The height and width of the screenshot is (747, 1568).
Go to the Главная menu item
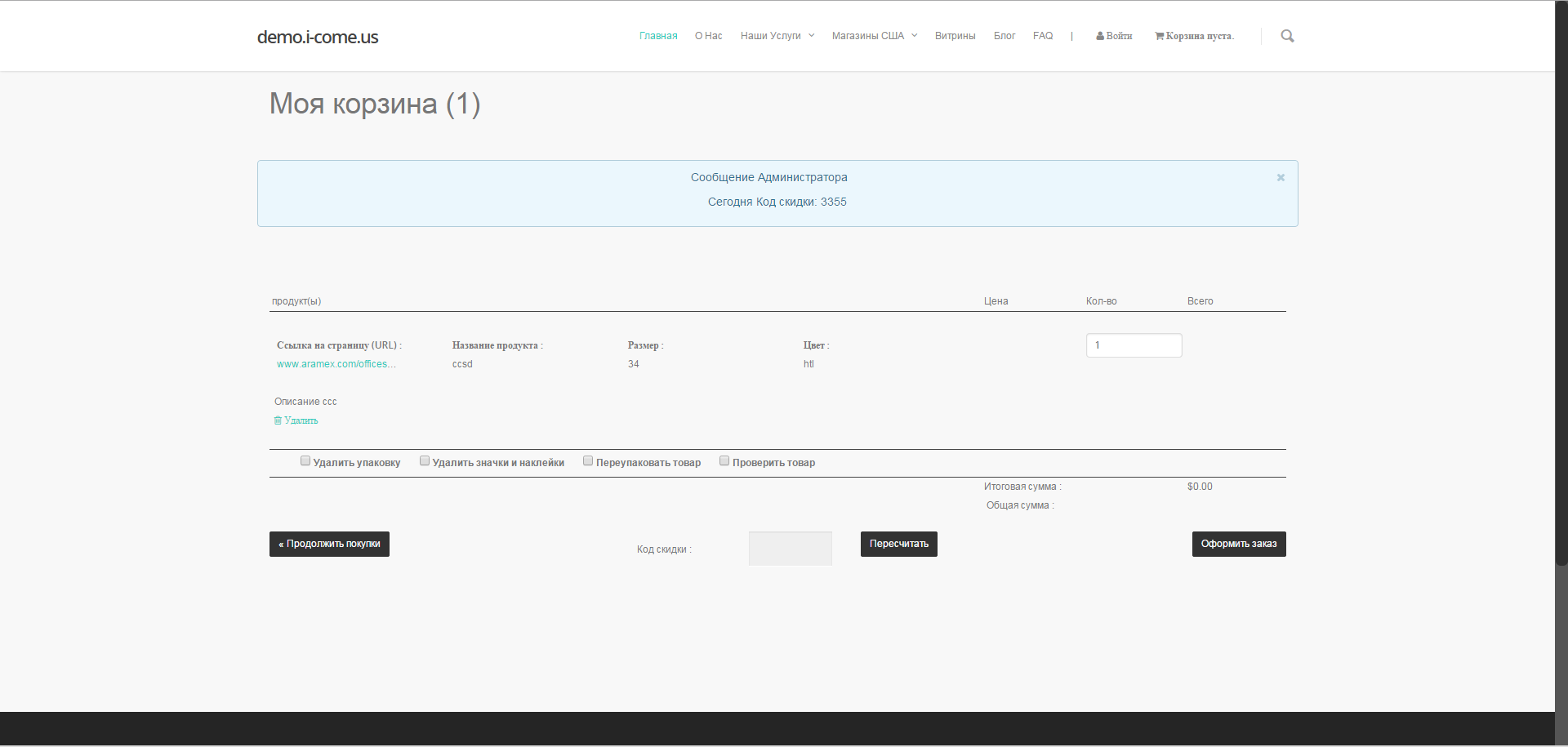[x=658, y=36]
